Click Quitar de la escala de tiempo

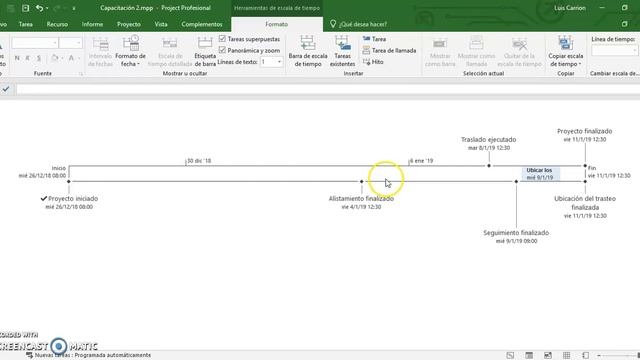(519, 51)
